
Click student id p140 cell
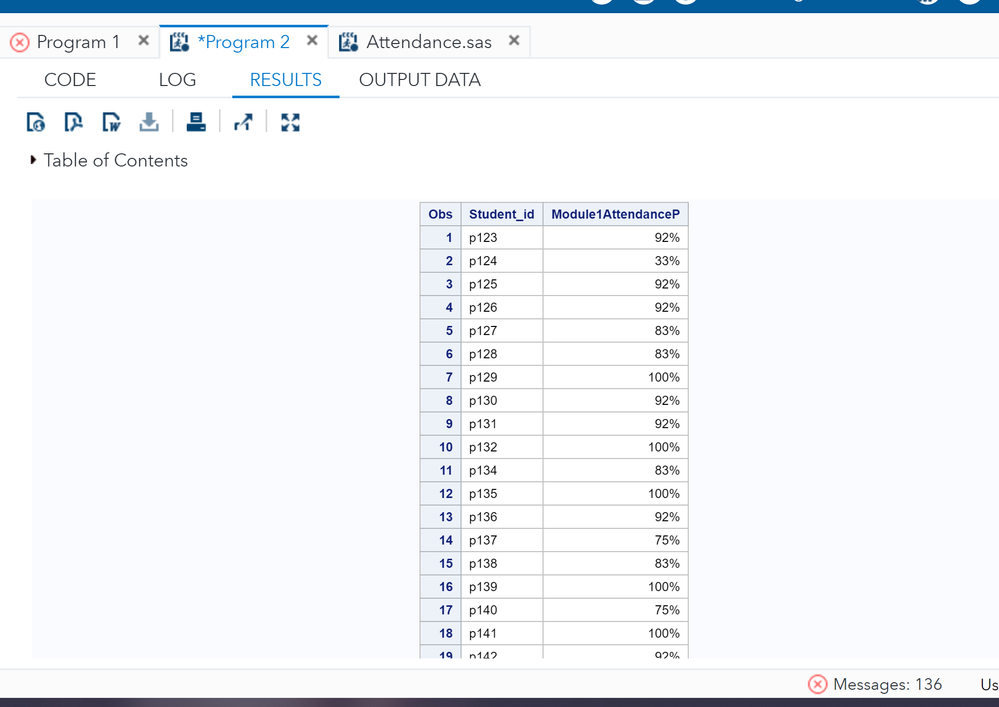click(501, 610)
